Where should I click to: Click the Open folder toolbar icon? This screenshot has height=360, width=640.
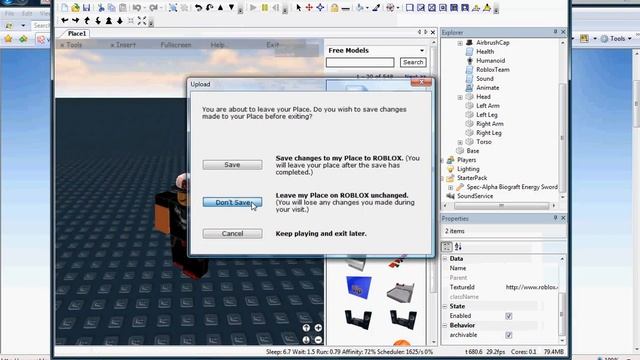pyautogui.click(x=75, y=7)
